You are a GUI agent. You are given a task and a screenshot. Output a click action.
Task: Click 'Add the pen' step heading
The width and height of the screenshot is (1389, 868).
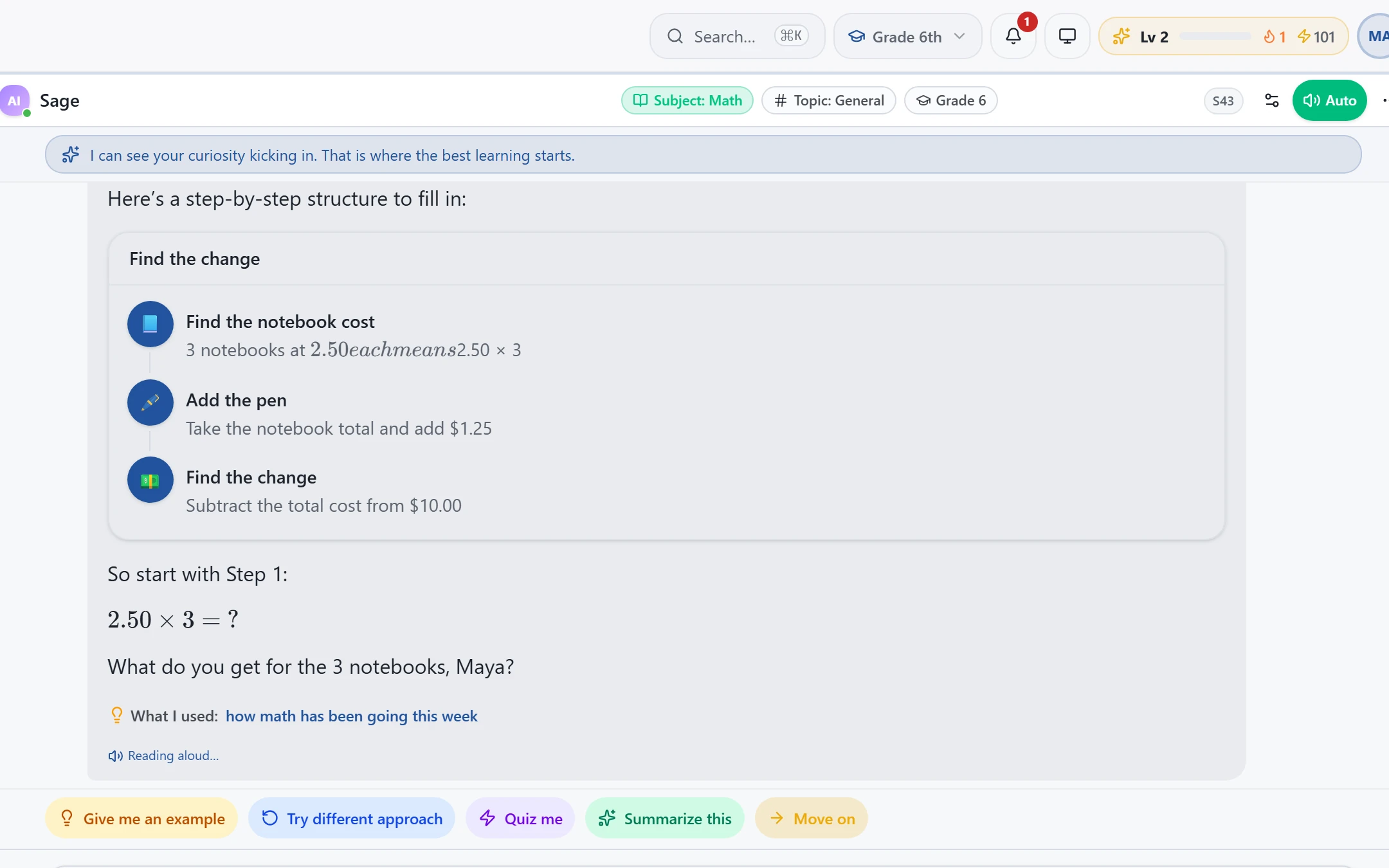[x=236, y=400]
